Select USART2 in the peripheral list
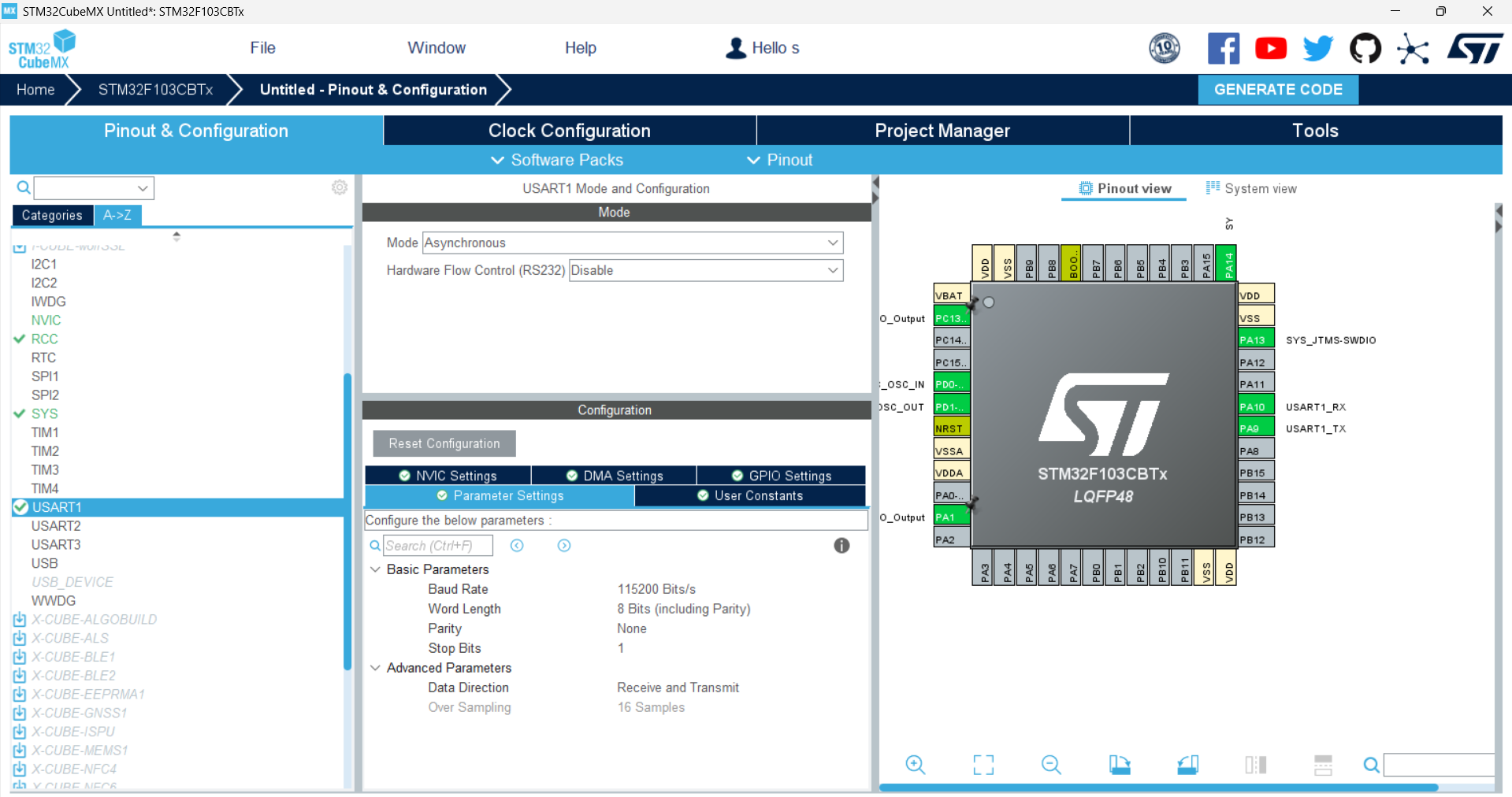The image size is (1512, 797). click(56, 526)
